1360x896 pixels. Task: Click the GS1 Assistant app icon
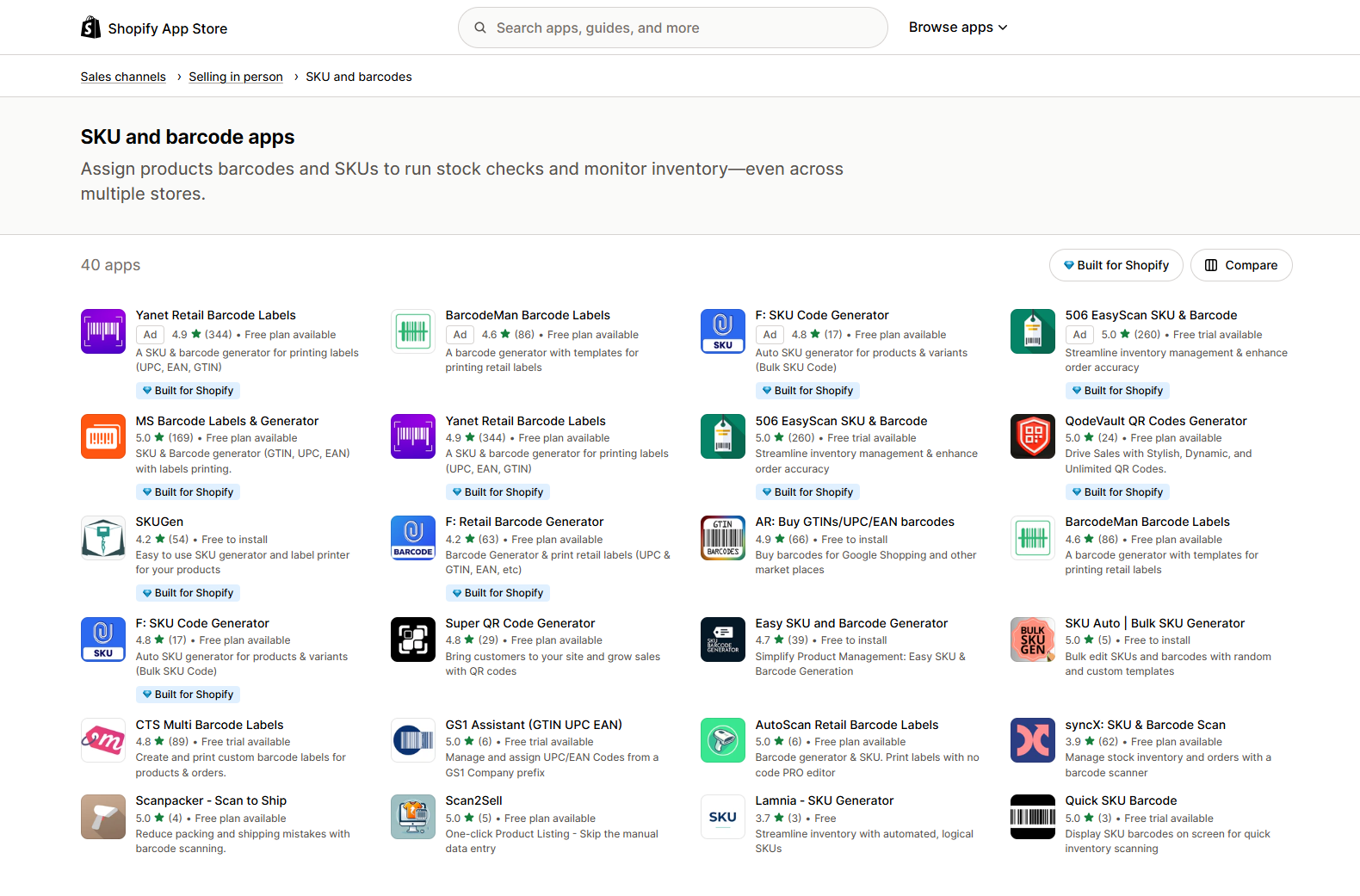tap(413, 740)
